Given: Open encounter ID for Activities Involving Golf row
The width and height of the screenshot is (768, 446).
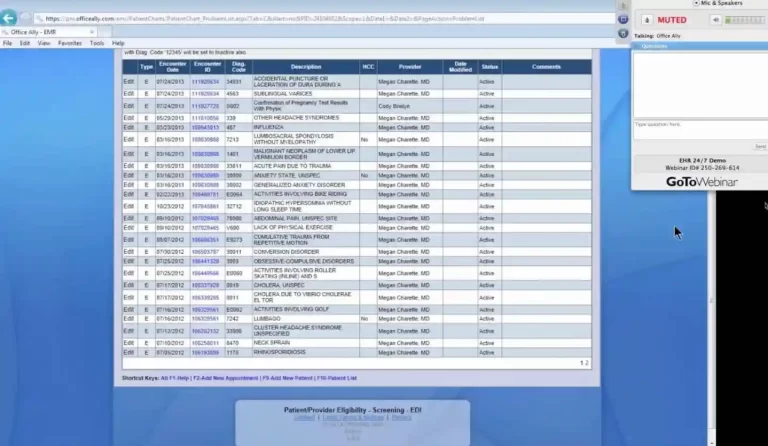Looking at the screenshot, I should click(x=205, y=309).
